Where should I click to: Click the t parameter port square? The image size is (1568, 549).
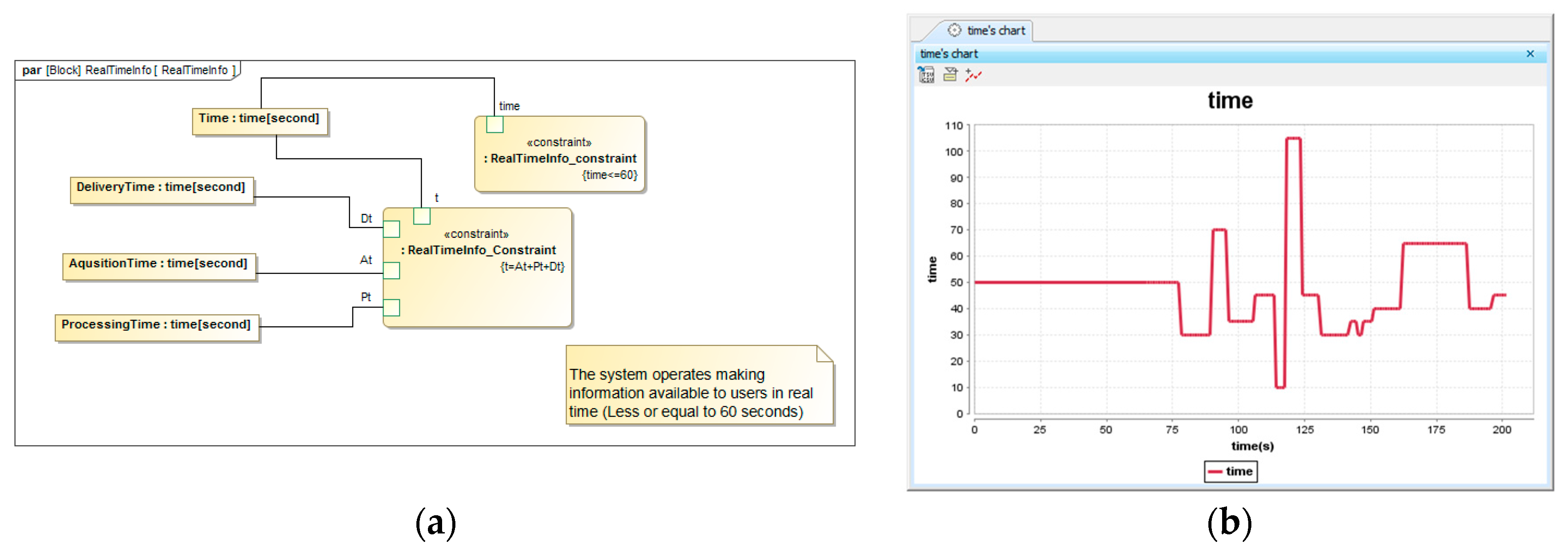422,216
